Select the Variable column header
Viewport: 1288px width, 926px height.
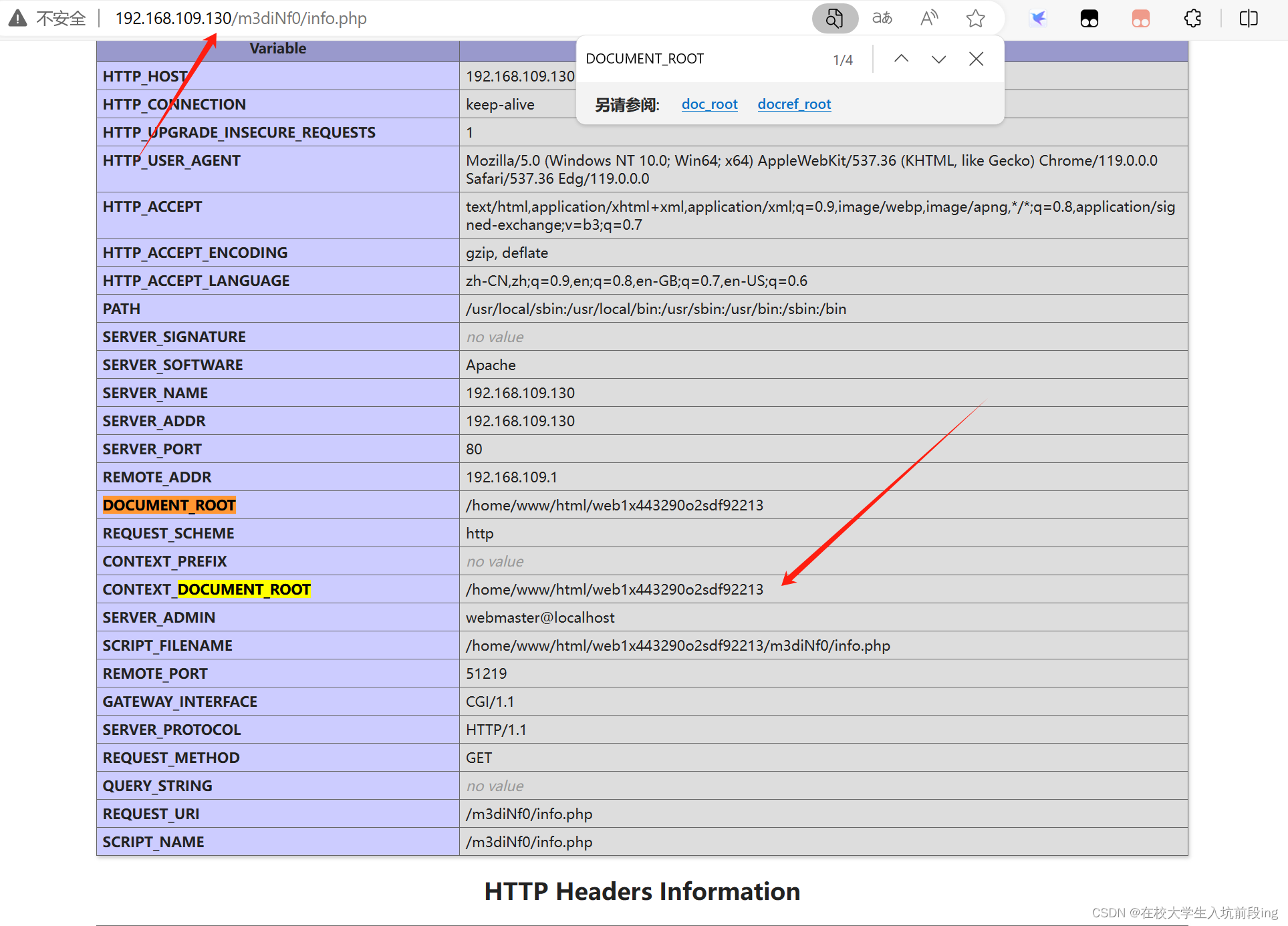pos(277,48)
